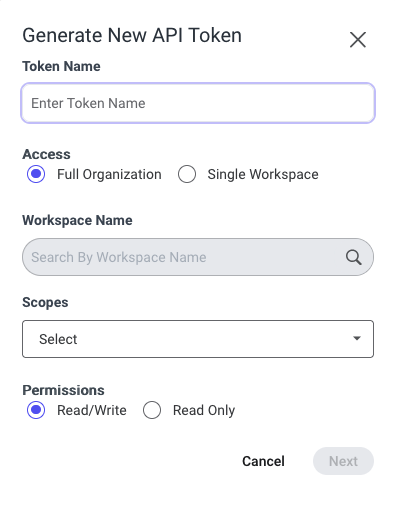Image resolution: width=395 pixels, height=509 pixels.
Task: Click the Generate New API Token title
Action: [x=132, y=35]
